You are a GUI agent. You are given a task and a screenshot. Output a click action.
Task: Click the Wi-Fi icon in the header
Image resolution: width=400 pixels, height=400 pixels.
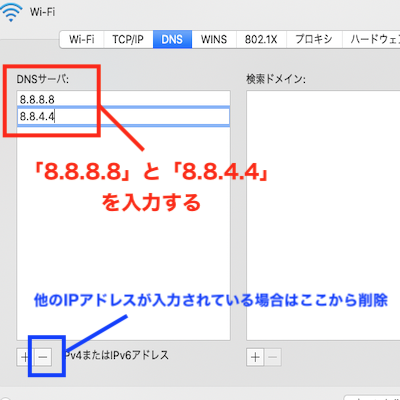[x=11, y=11]
